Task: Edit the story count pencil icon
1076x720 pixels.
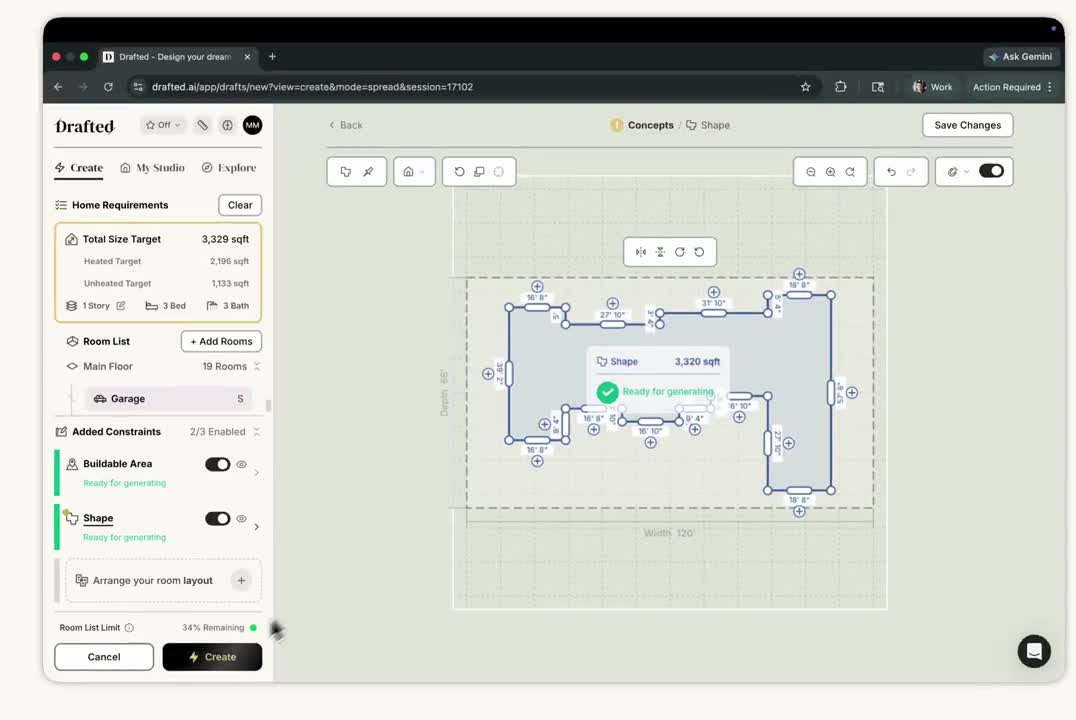Action: (x=121, y=306)
